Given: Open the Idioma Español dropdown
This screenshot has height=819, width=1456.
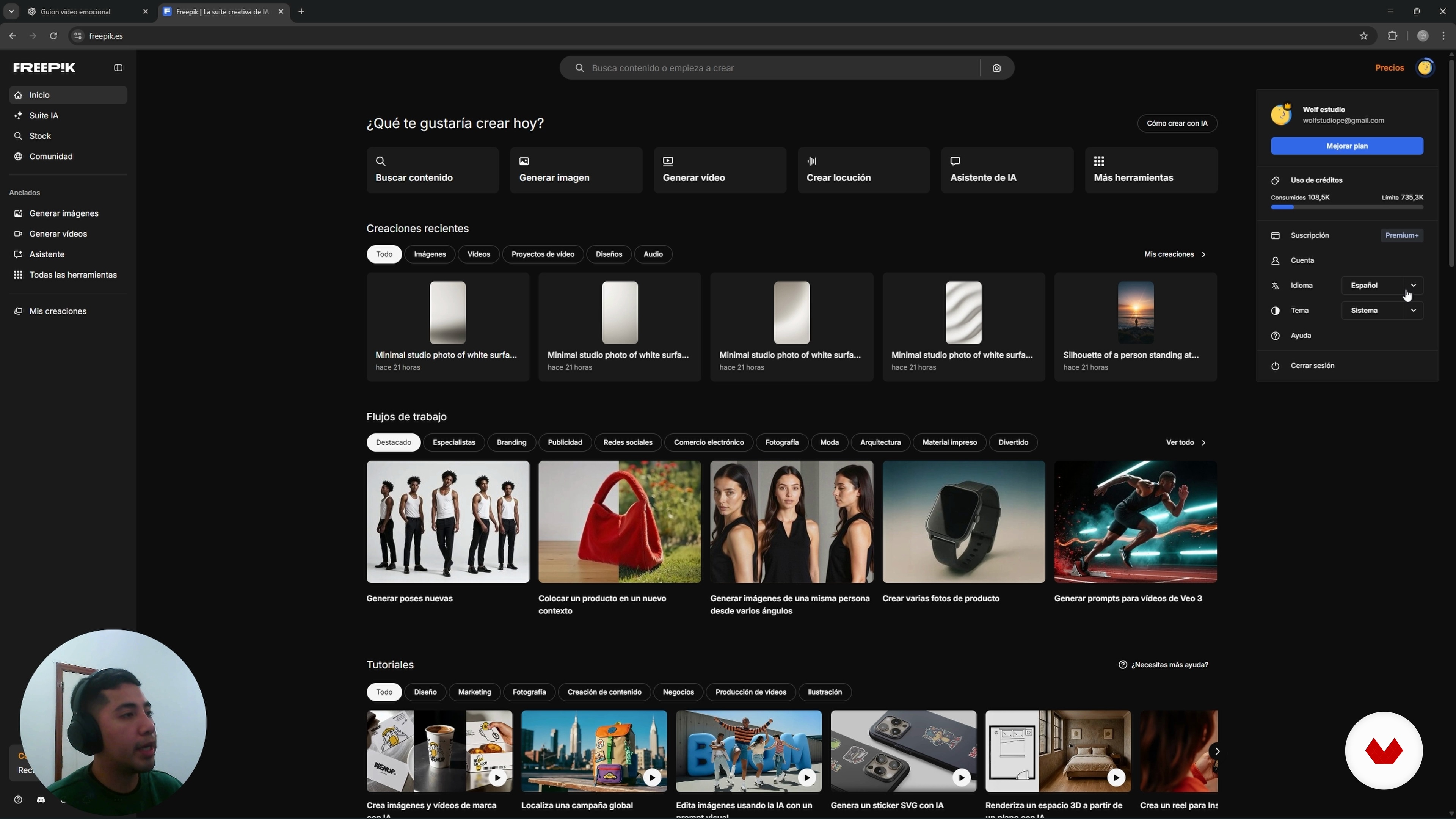Looking at the screenshot, I should [x=1382, y=286].
